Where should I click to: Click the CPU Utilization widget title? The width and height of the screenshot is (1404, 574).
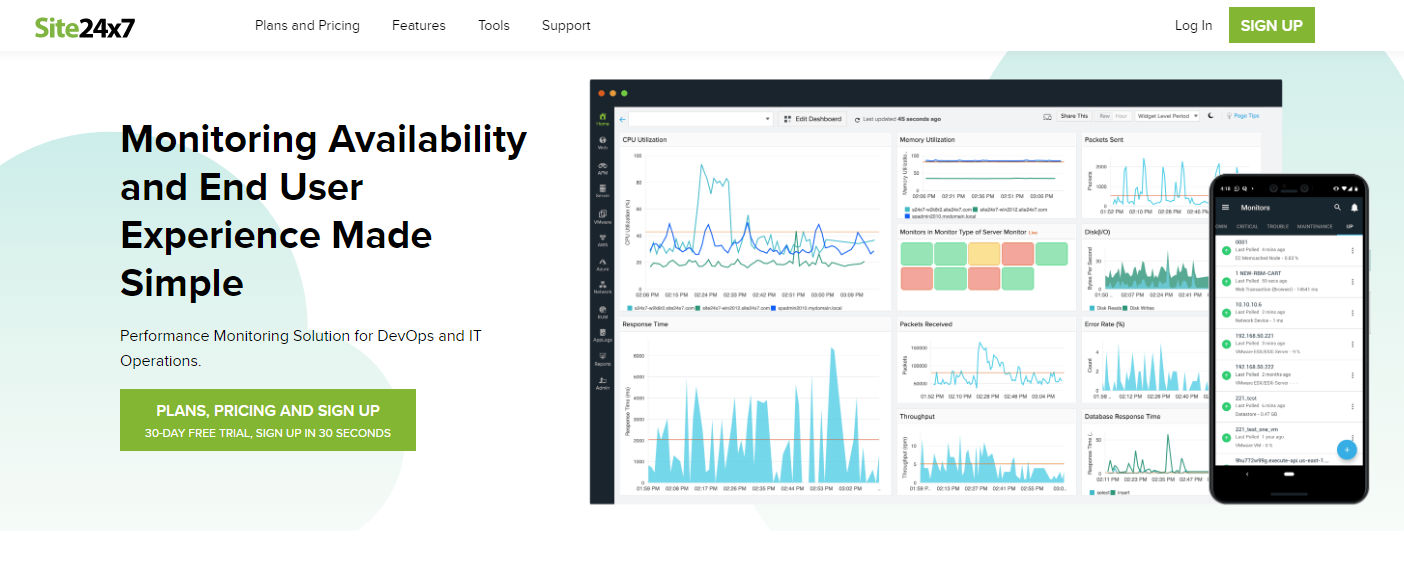(x=644, y=140)
